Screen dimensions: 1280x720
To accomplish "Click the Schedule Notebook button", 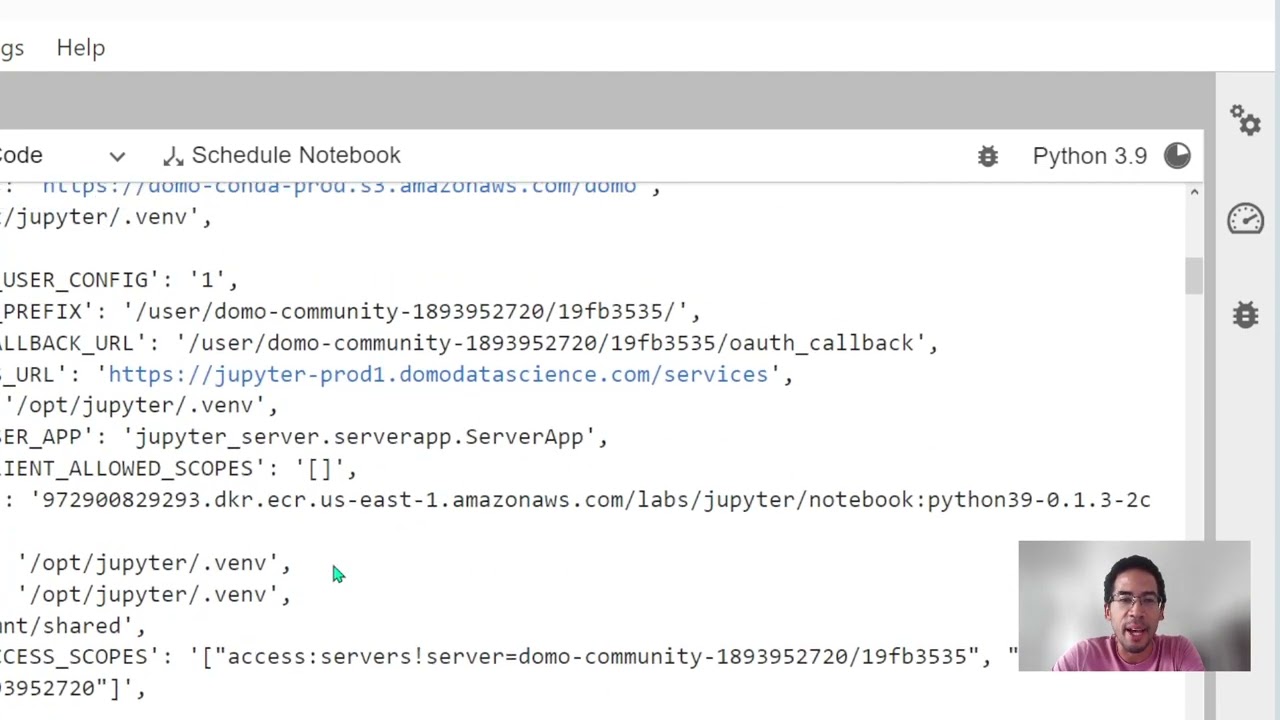I will coord(282,155).
